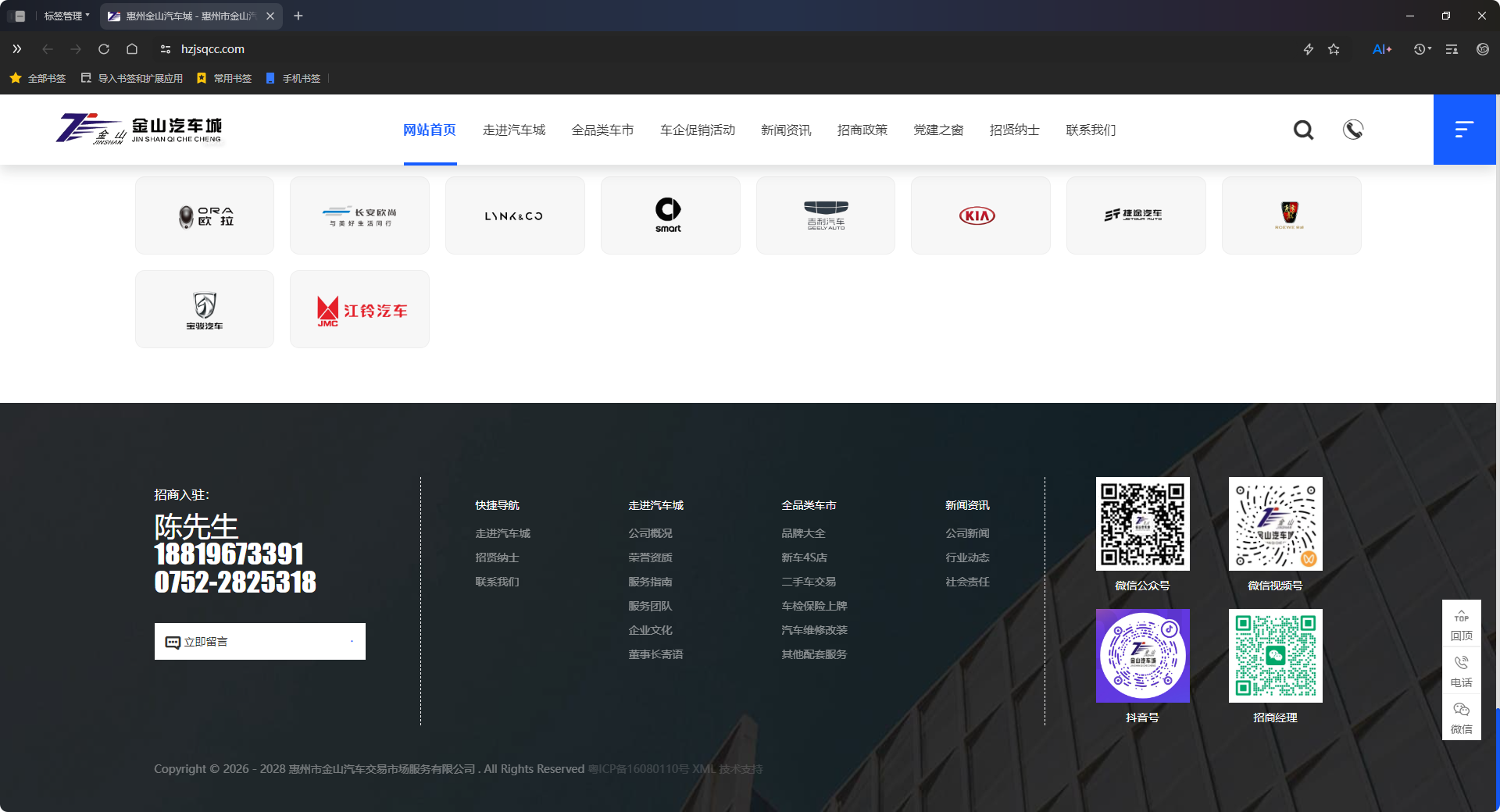Click footer link 联系我们
The width and height of the screenshot is (1500, 812).
point(498,582)
